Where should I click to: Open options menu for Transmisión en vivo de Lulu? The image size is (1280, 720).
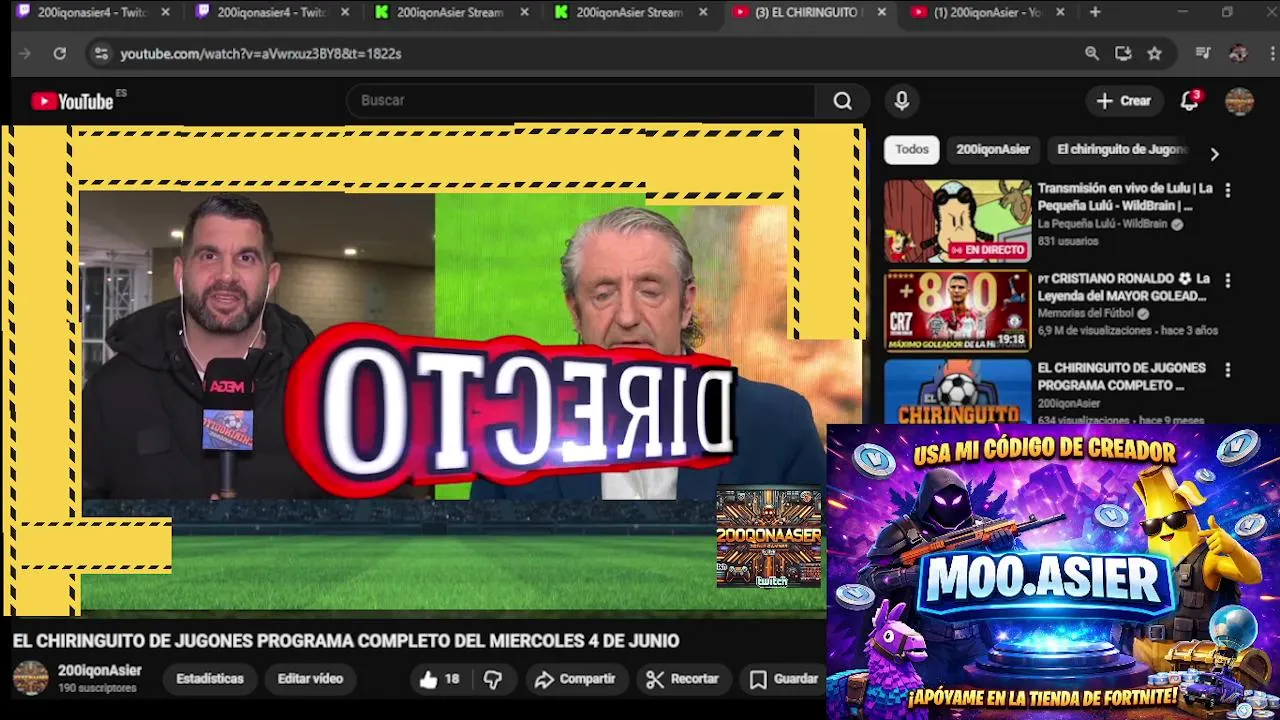pos(1227,190)
